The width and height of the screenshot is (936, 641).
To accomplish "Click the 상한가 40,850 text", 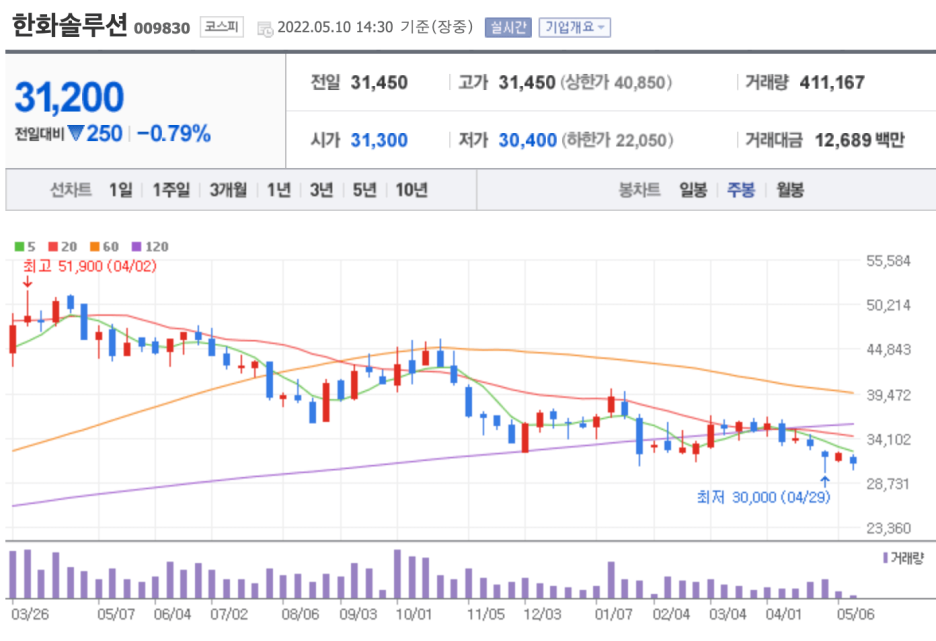I will pyautogui.click(x=617, y=82).
